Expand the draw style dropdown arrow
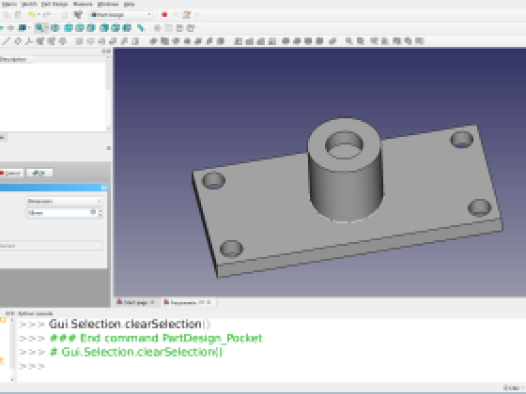The height and width of the screenshot is (394, 526). tap(30, 28)
